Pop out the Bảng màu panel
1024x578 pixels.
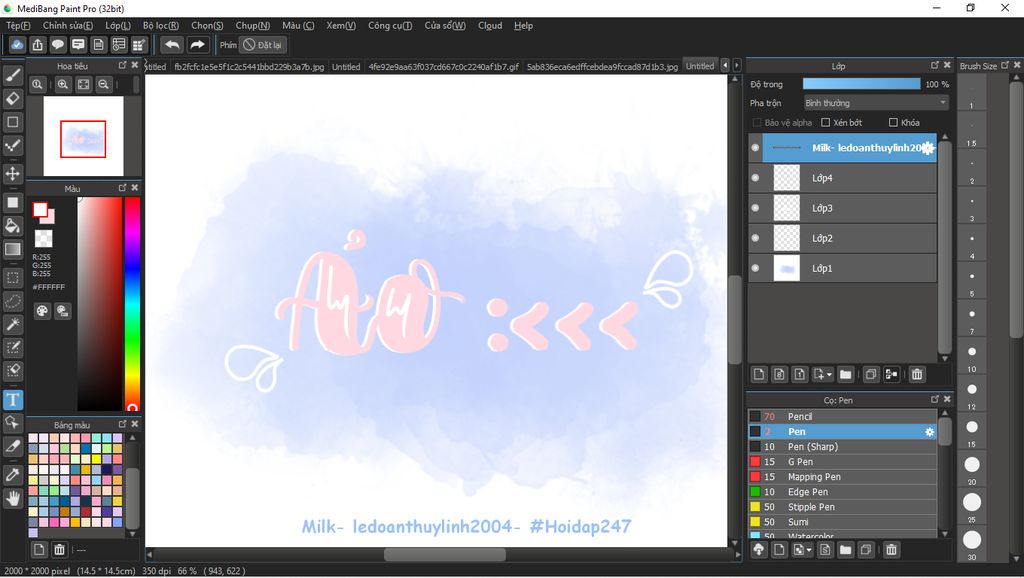pos(122,425)
